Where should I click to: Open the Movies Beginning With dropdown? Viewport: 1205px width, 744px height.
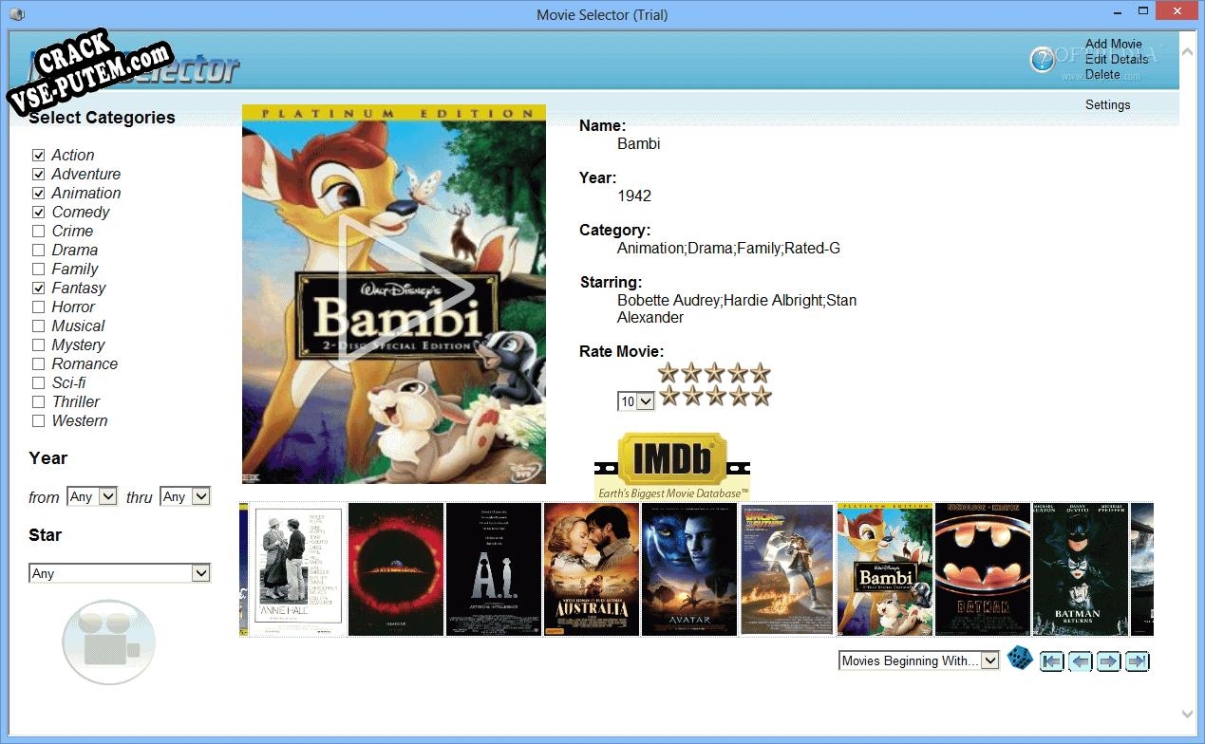click(919, 660)
